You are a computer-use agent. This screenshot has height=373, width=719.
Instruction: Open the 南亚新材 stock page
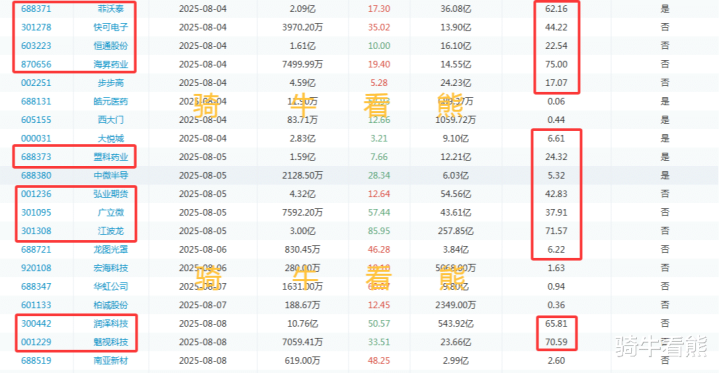pos(111,361)
